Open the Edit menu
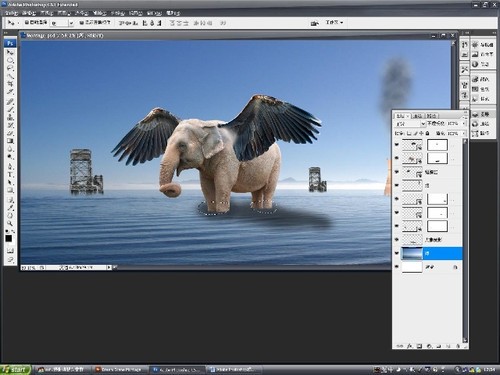Image resolution: width=500 pixels, height=375 pixels. click(29, 13)
